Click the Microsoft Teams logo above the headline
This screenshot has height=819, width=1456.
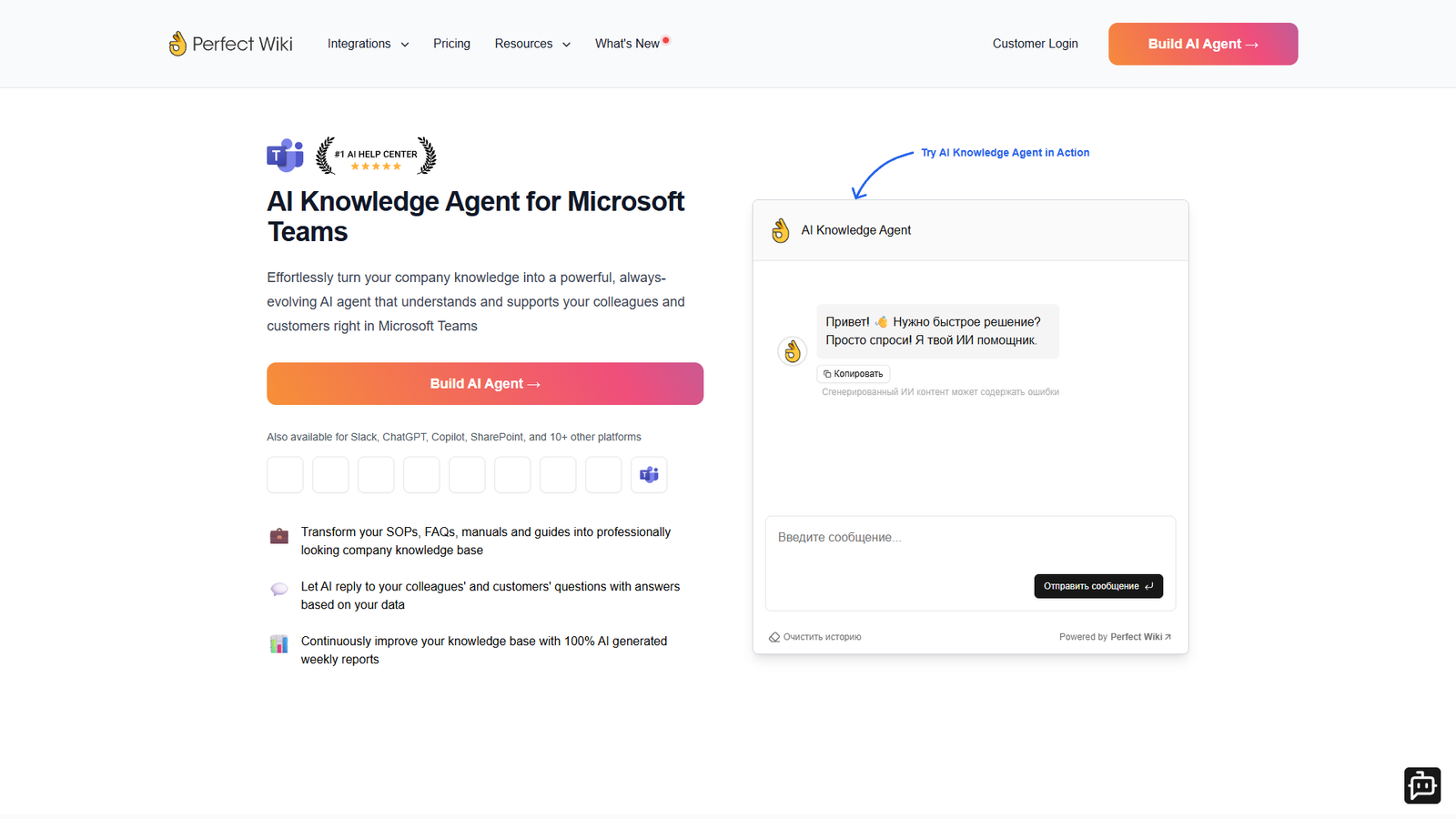pyautogui.click(x=286, y=156)
